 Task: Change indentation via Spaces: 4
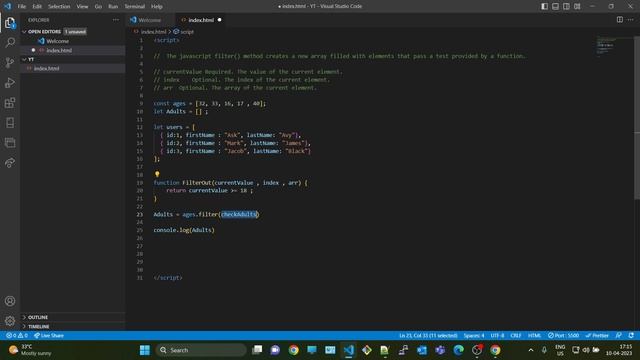point(473,336)
